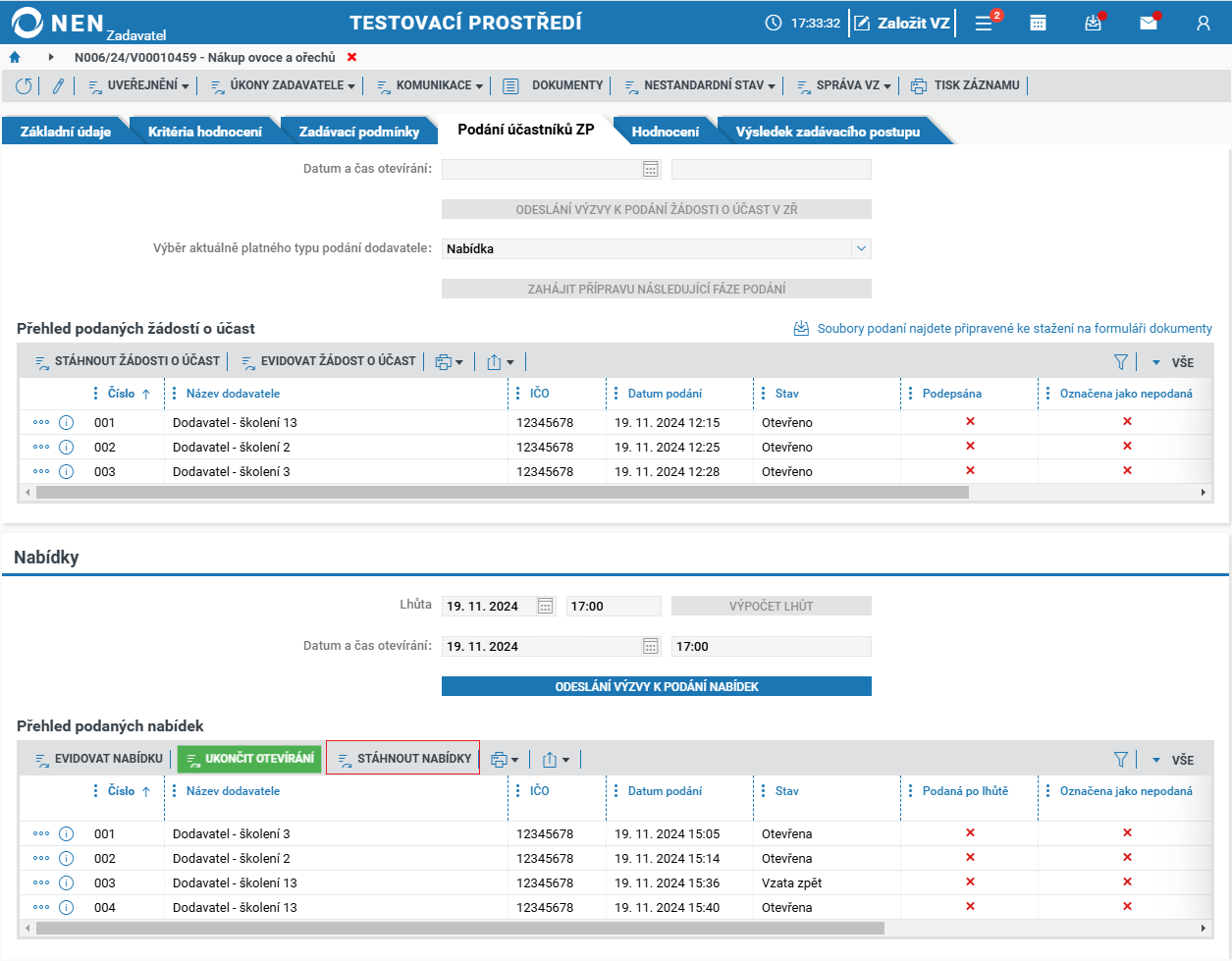Switch to the Hodnocení tab
The height and width of the screenshot is (961, 1232).
pos(666,132)
